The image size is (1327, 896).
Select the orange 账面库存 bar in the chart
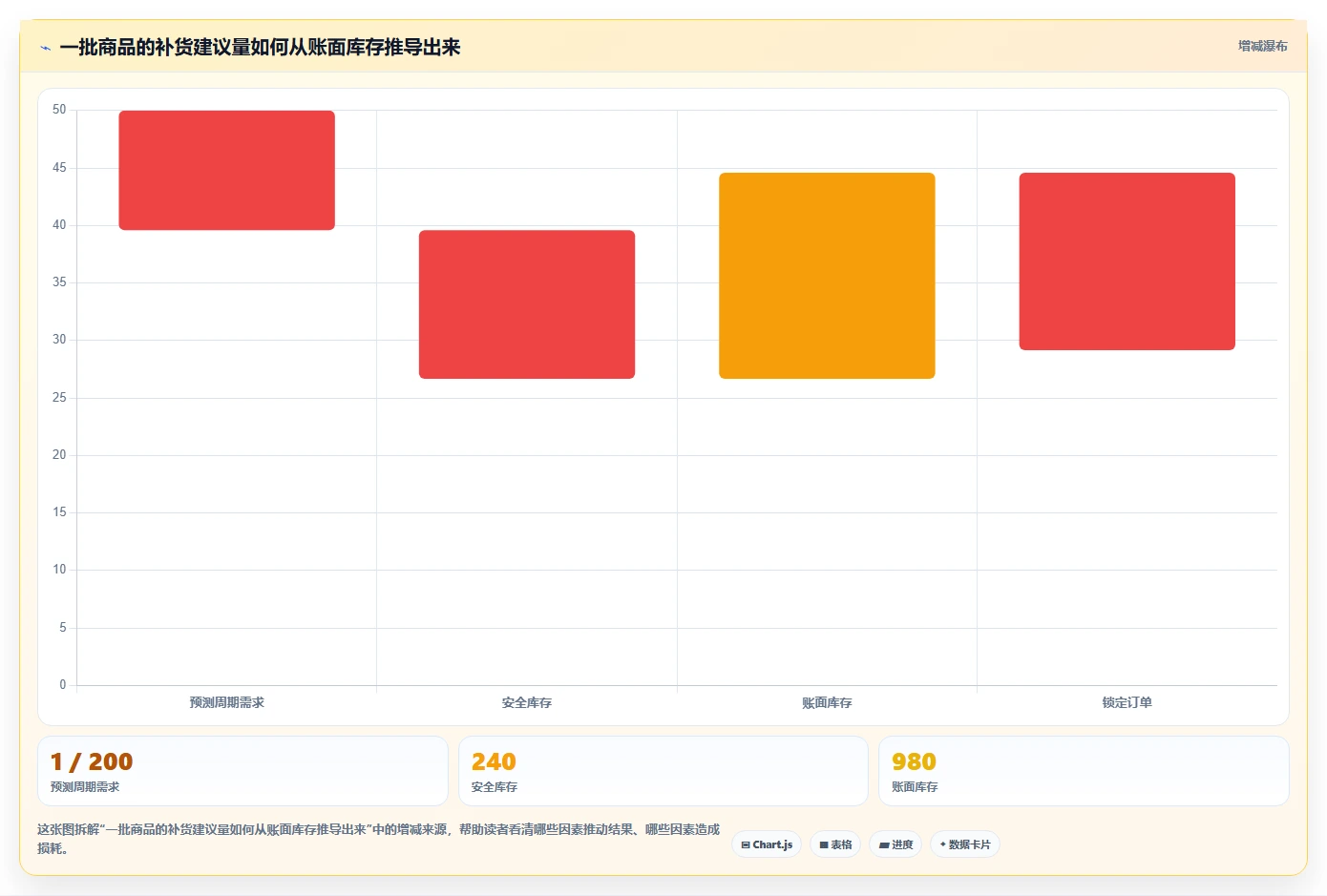tap(827, 276)
